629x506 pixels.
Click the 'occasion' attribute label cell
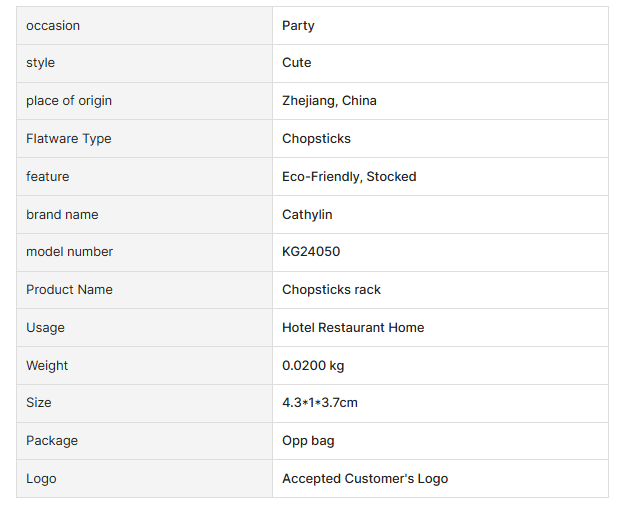click(x=53, y=25)
